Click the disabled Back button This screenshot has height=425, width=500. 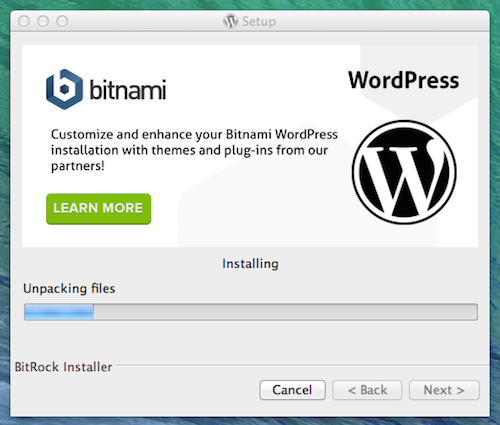[367, 390]
